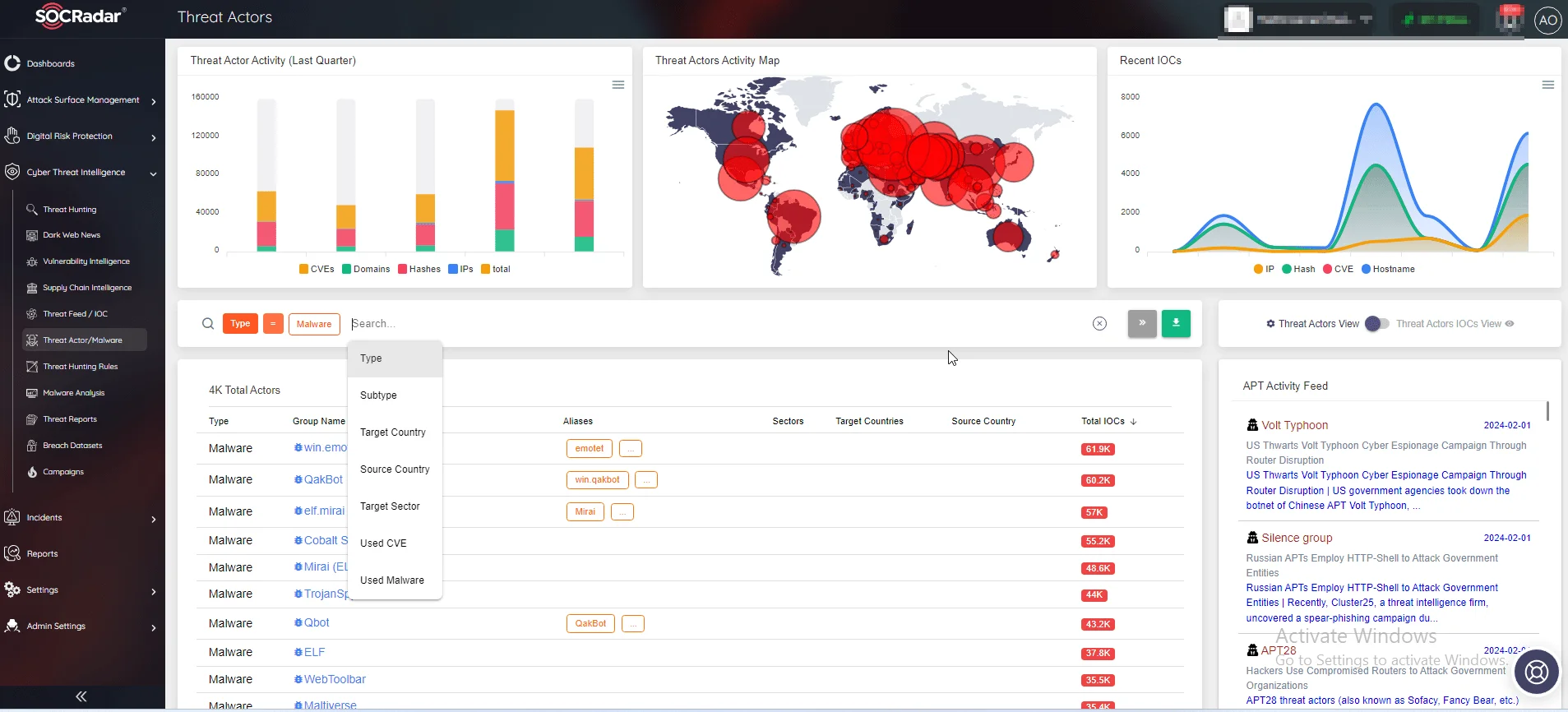Image resolution: width=1568 pixels, height=712 pixels.
Task: Open Recent IOCs chart hamburger menu
Action: click(1547, 85)
